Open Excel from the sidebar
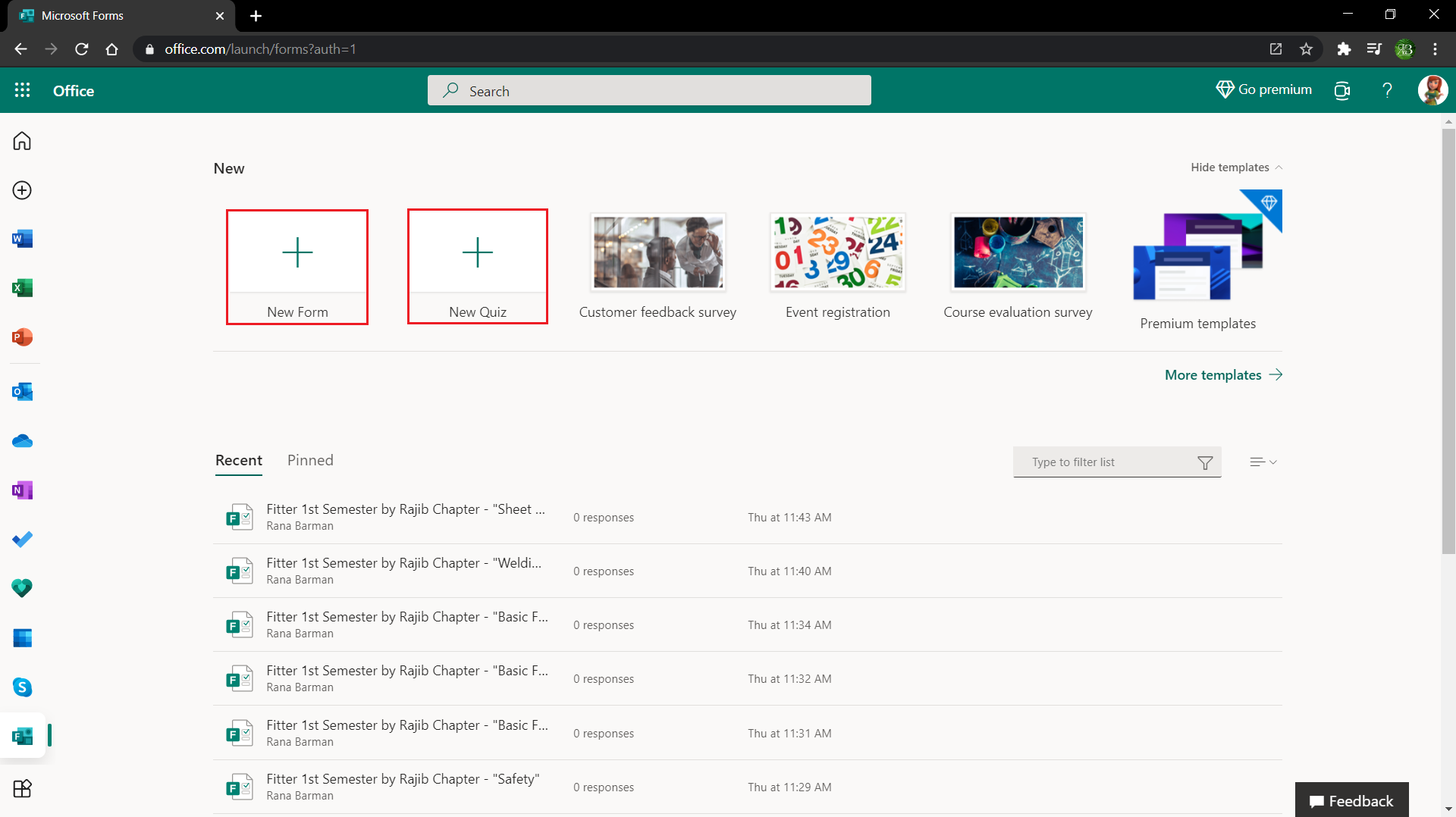 pos(22,288)
